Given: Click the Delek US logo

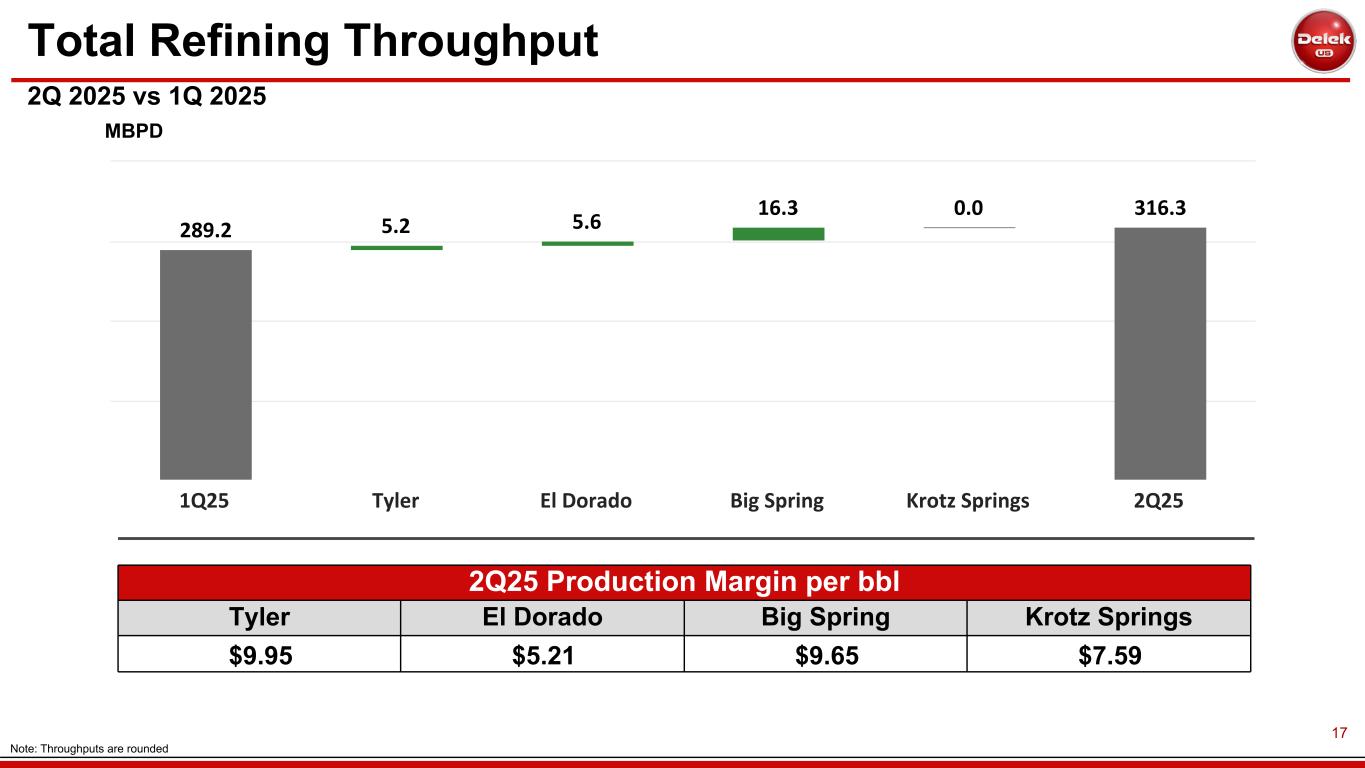Looking at the screenshot, I should click(1323, 40).
